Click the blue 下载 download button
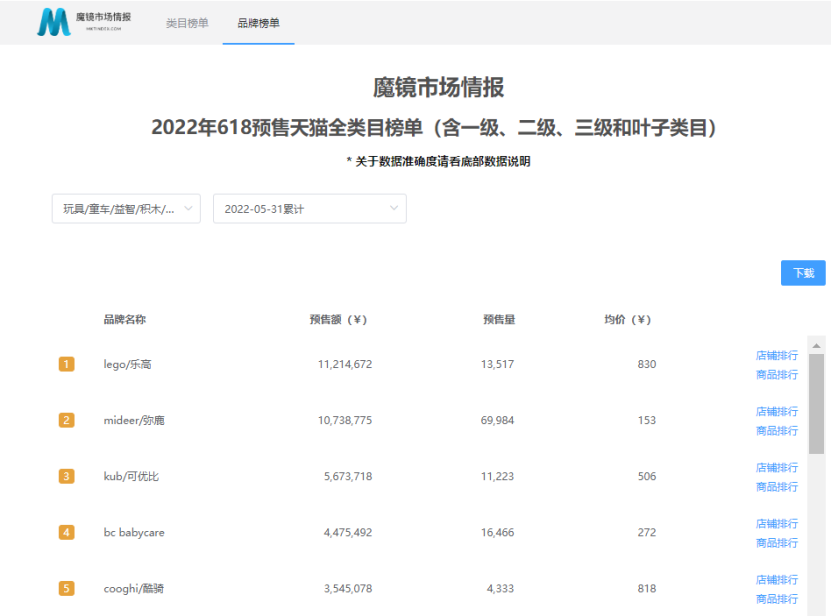The width and height of the screenshot is (831, 616). [802, 273]
